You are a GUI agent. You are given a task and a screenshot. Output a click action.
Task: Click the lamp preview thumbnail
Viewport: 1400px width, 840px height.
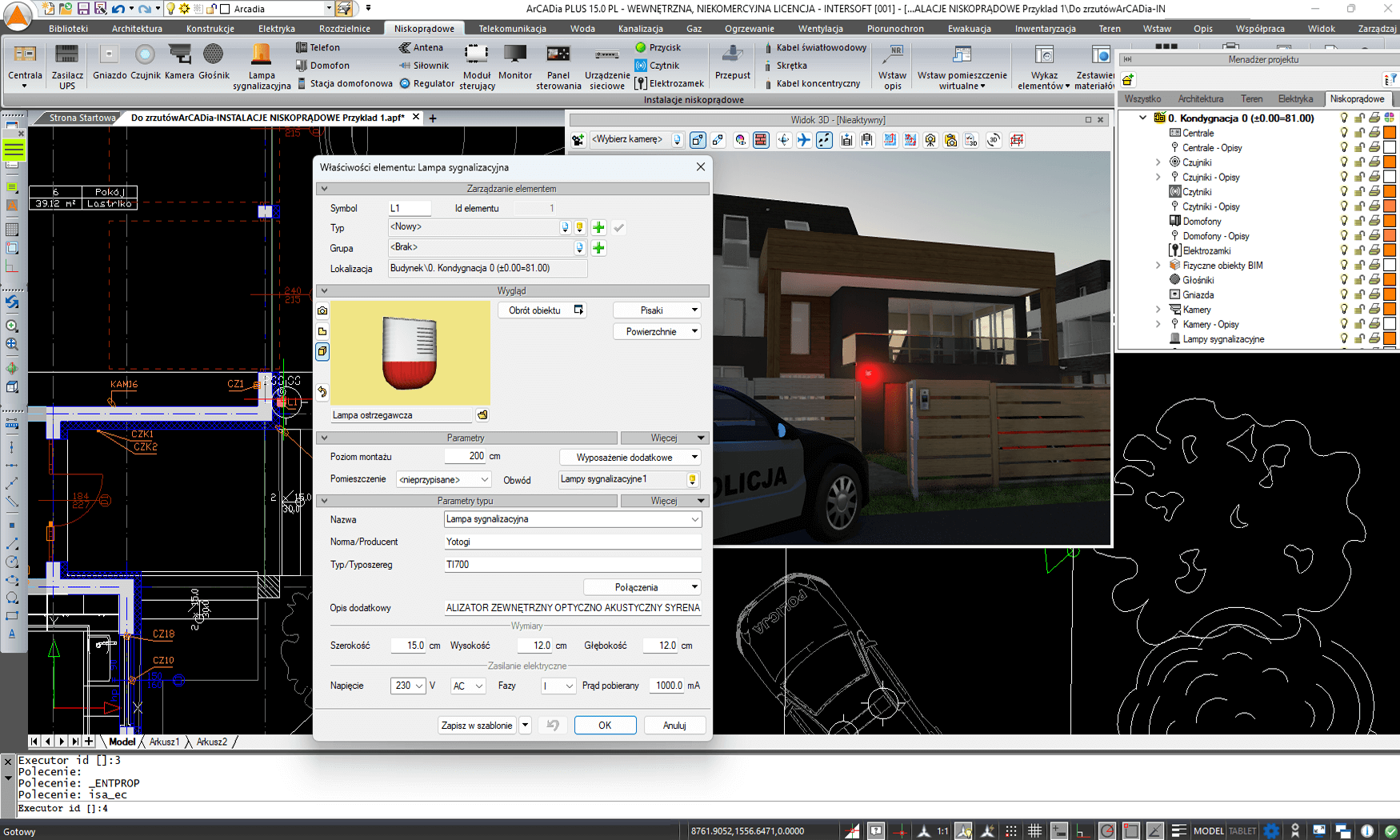(x=410, y=353)
